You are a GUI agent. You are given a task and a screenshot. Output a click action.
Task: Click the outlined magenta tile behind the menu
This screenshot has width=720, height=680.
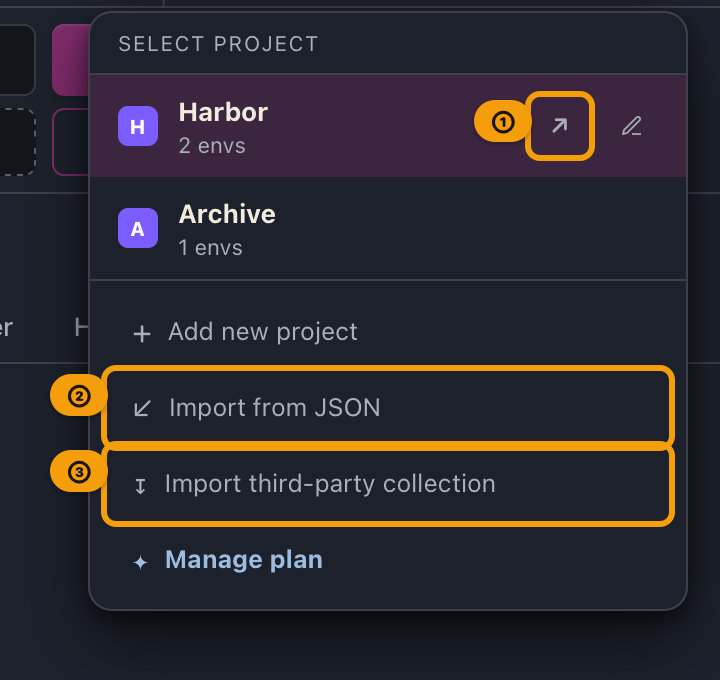(71, 142)
